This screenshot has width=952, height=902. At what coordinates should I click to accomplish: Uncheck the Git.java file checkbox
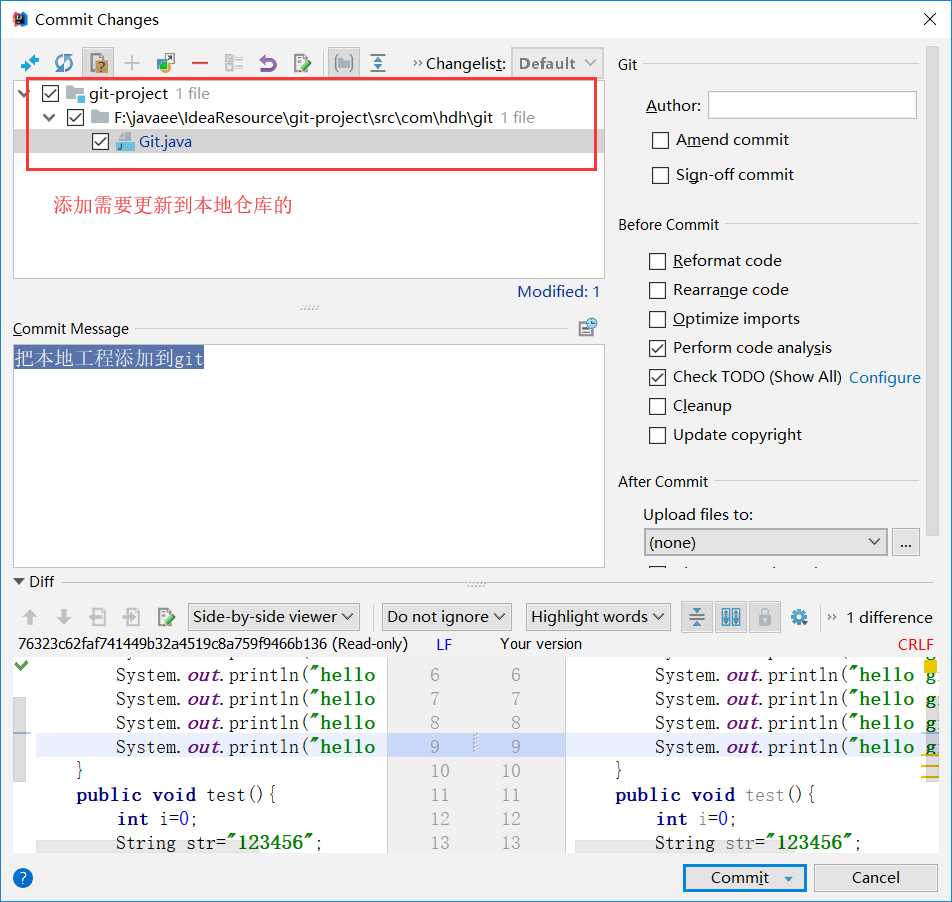[100, 141]
